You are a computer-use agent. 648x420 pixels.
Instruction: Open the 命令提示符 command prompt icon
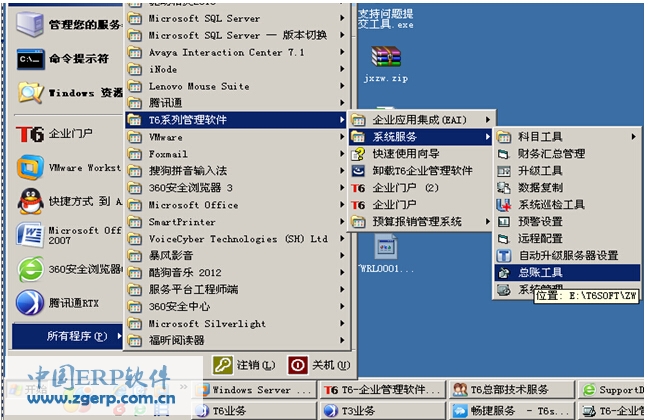coord(30,59)
